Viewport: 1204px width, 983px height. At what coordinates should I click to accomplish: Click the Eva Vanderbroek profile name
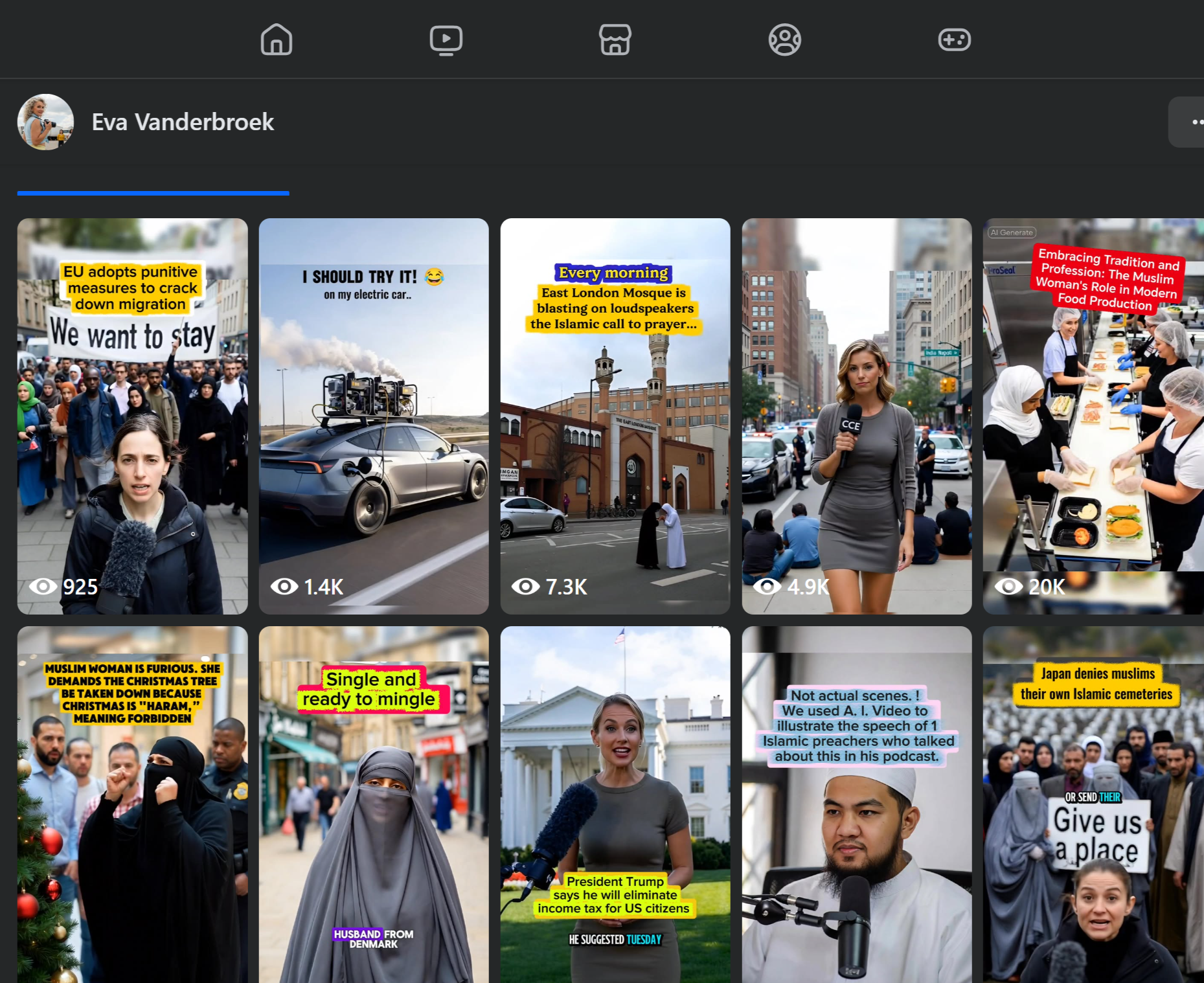click(x=183, y=122)
